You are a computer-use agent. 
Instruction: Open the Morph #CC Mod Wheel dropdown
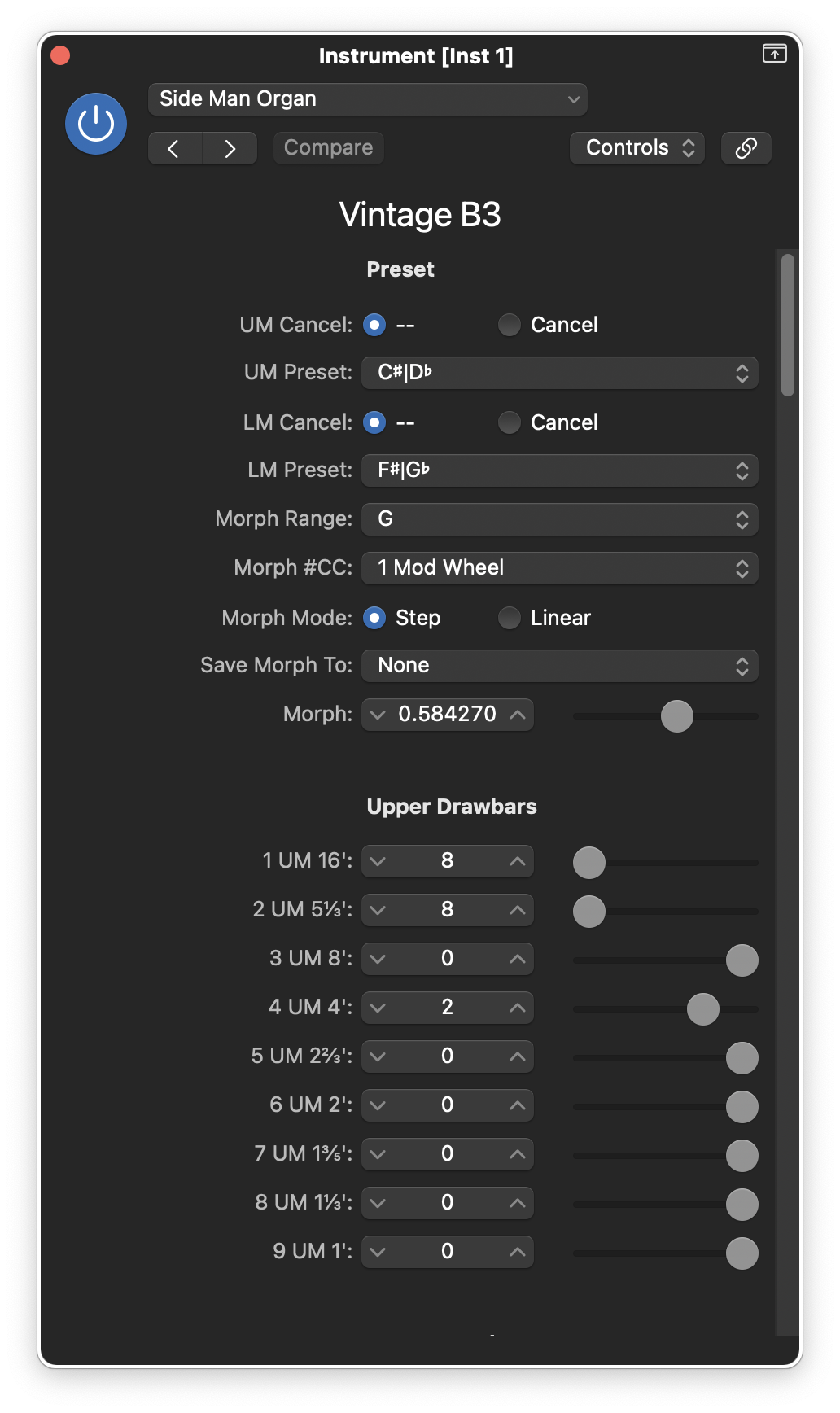pyautogui.click(x=560, y=568)
